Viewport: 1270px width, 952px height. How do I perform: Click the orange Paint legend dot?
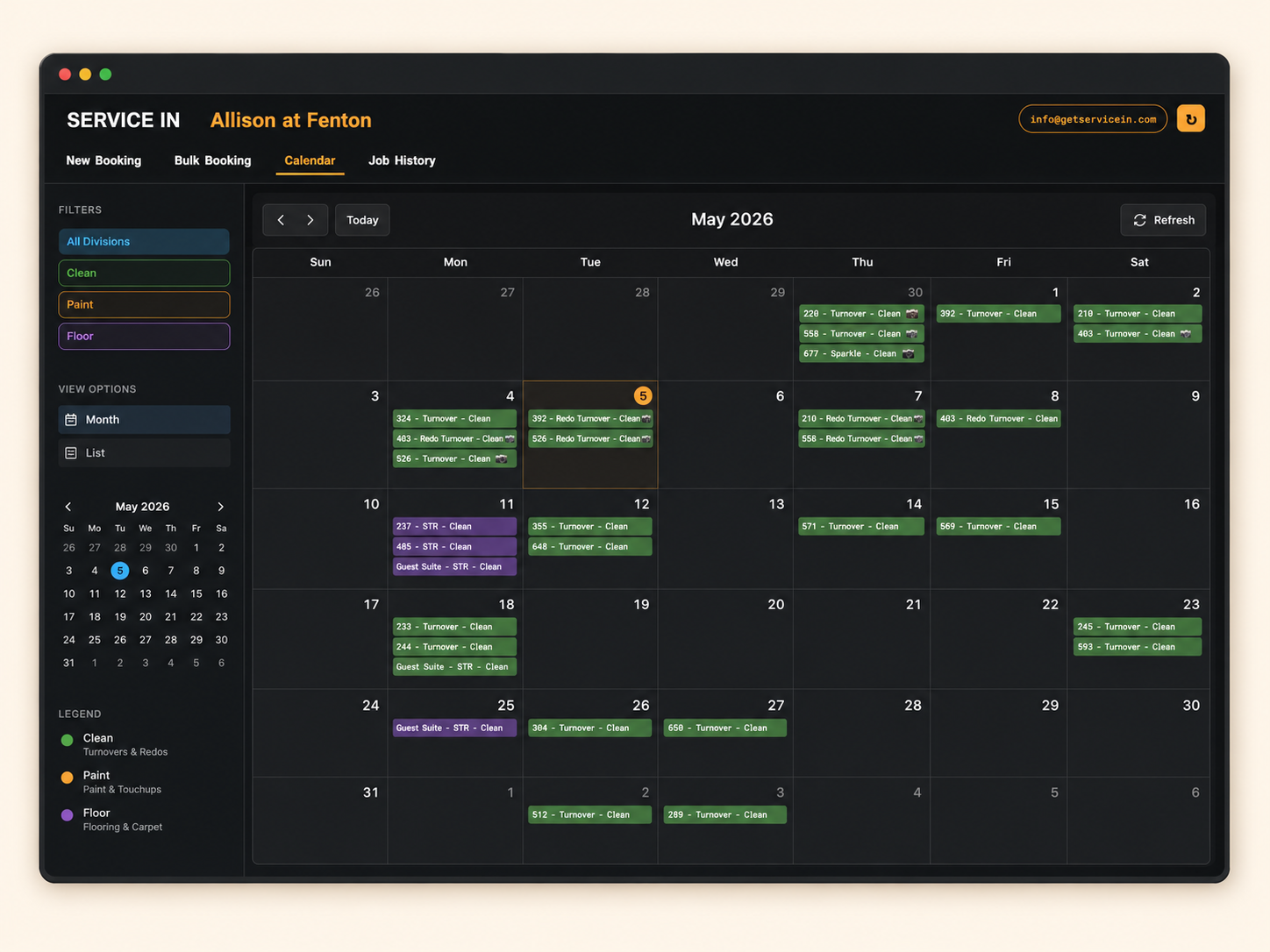point(67,778)
